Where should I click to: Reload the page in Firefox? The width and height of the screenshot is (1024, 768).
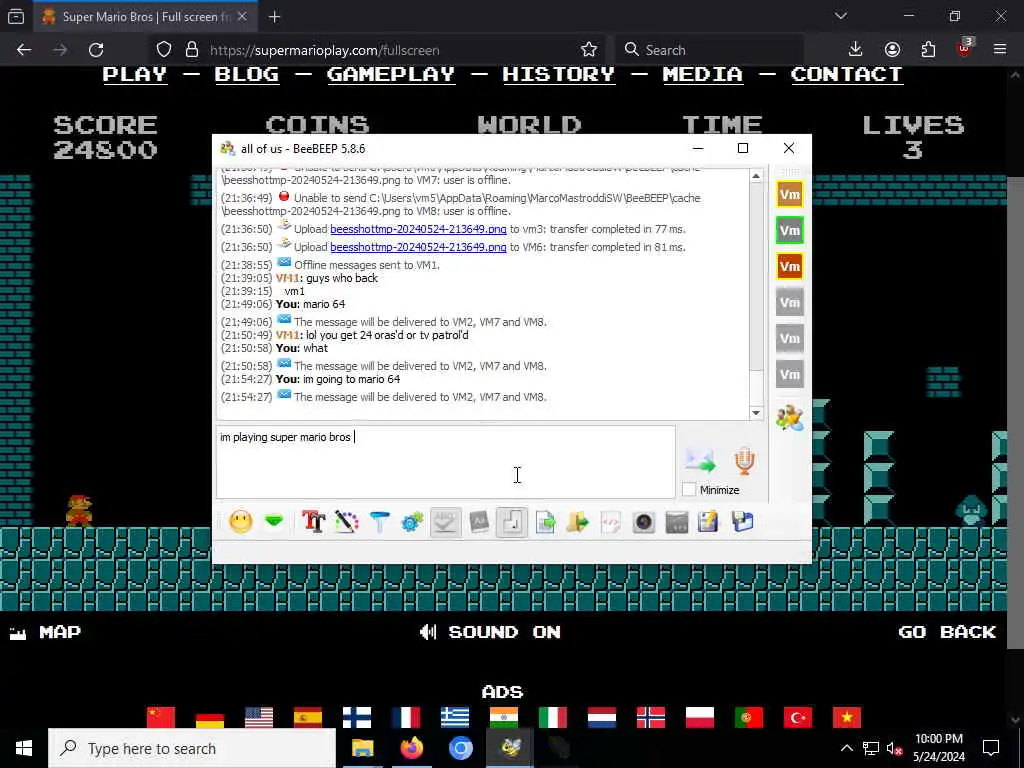pyautogui.click(x=96, y=50)
